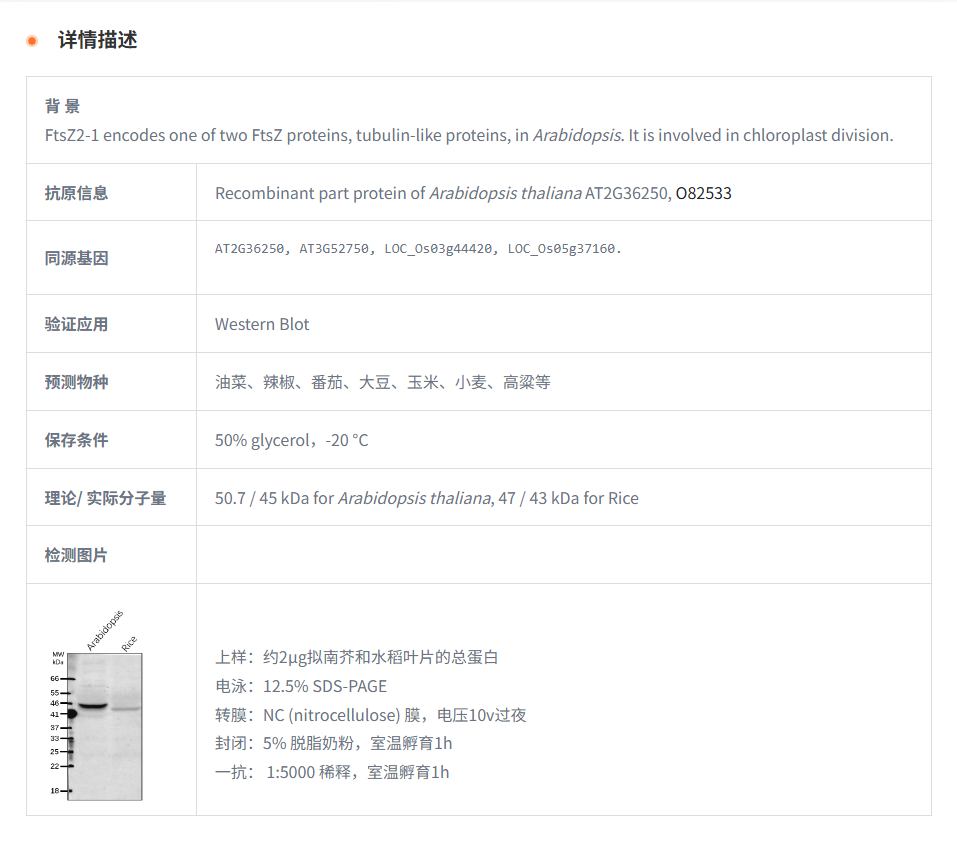Click the 理论/实际分子量 row label
The width and height of the screenshot is (957, 841).
pos(105,498)
